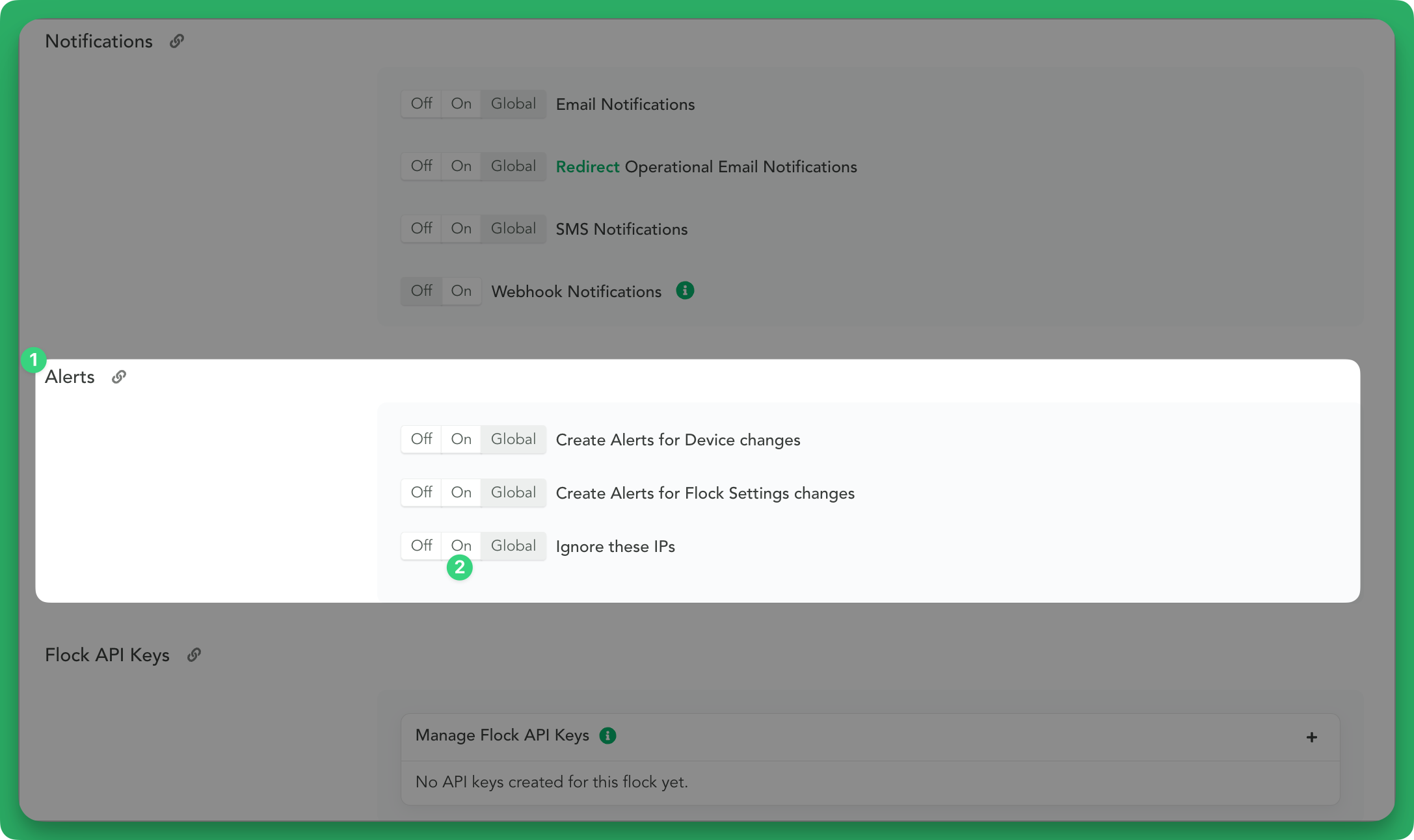The height and width of the screenshot is (840, 1414).
Task: Set Flock Settings changes alerts to Global
Action: pos(513,493)
